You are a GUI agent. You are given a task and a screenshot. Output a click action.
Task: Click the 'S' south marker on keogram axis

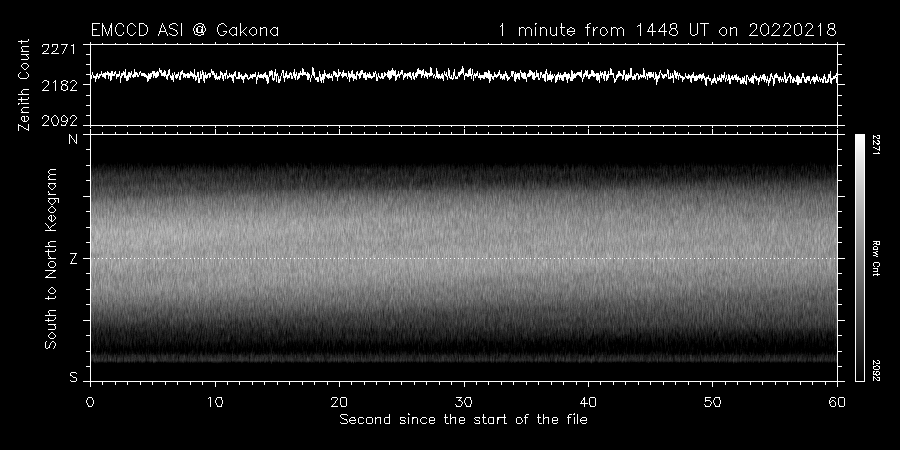(x=72, y=377)
